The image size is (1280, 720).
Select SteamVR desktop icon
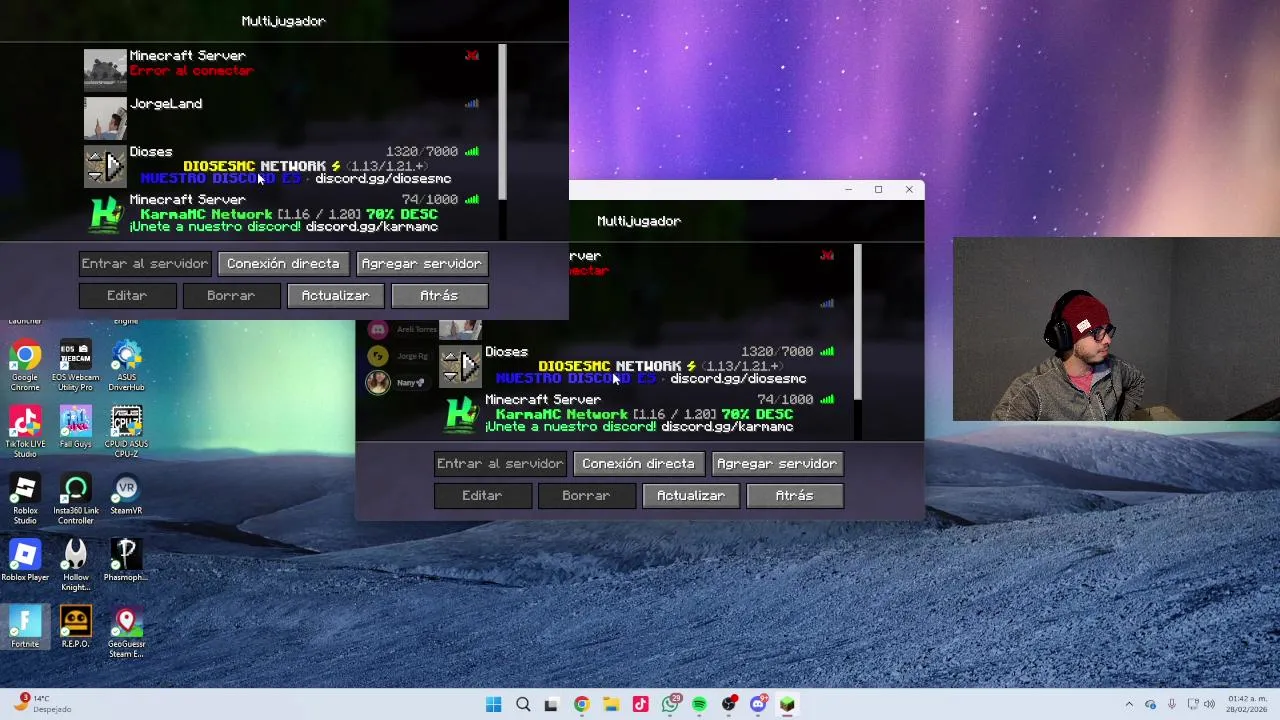[x=126, y=494]
